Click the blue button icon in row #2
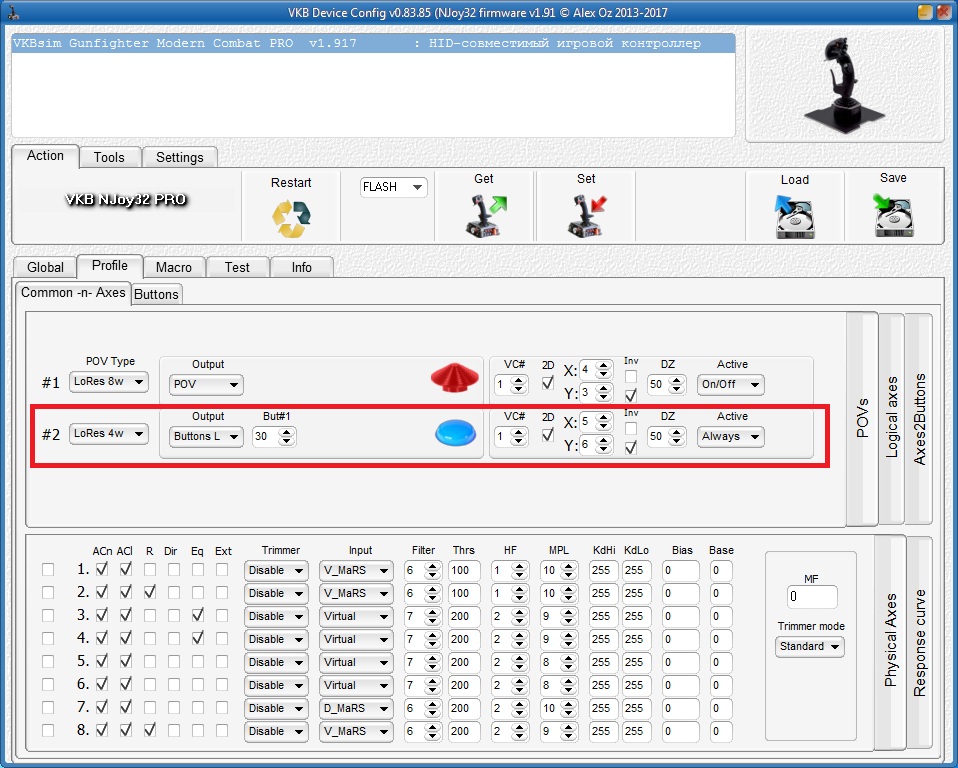This screenshot has width=958, height=768. pos(455,434)
